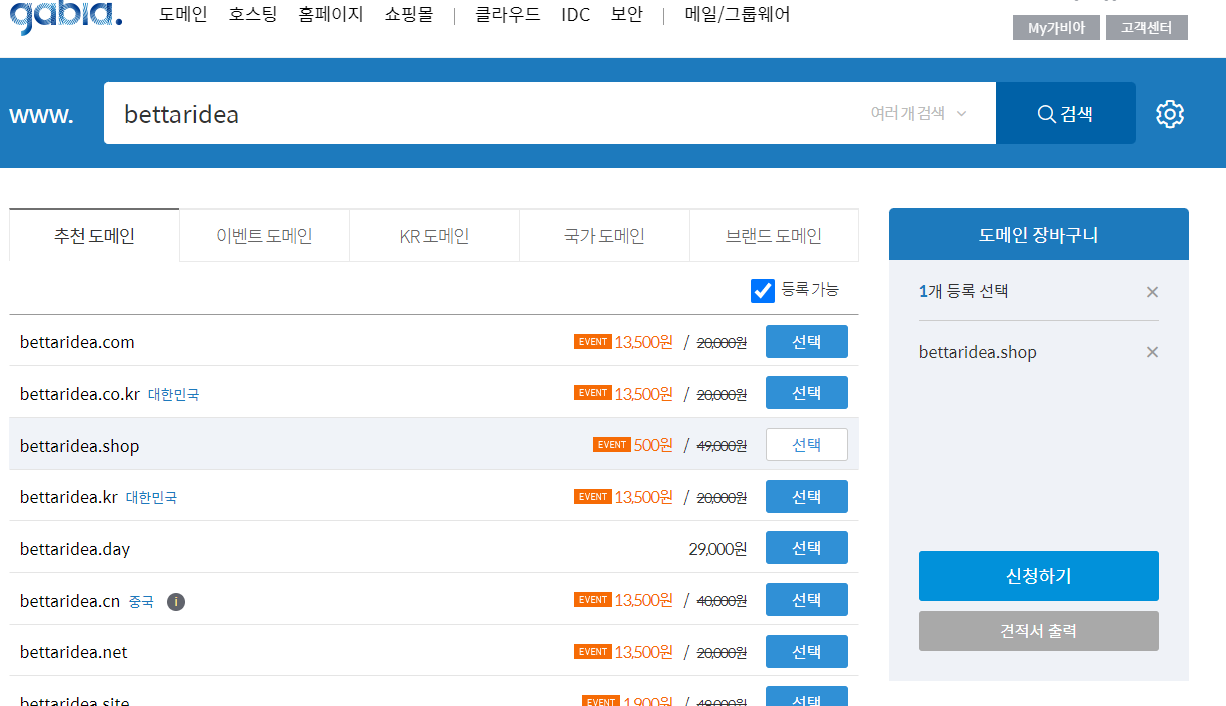Click the 고객센터 button
Screen dimensions: 1226x706
tap(1147, 28)
